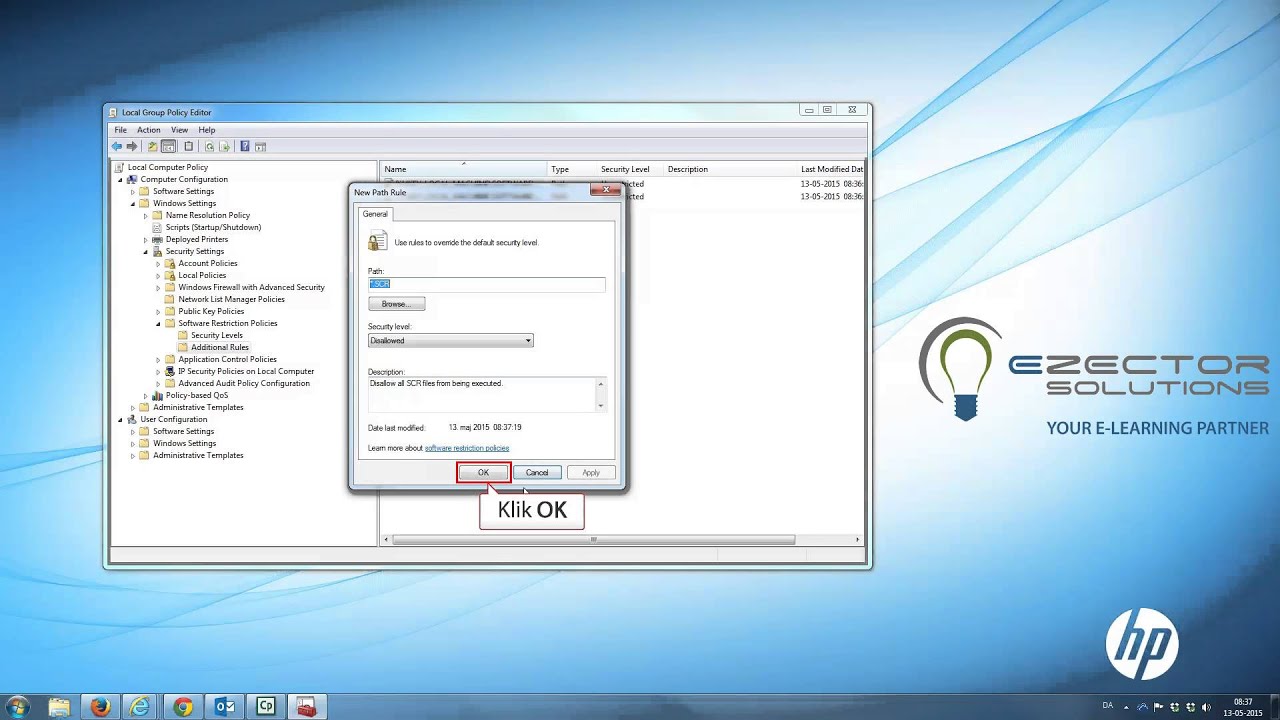
Task: Click Cancel in the New Path Rule dialog
Action: tap(537, 472)
